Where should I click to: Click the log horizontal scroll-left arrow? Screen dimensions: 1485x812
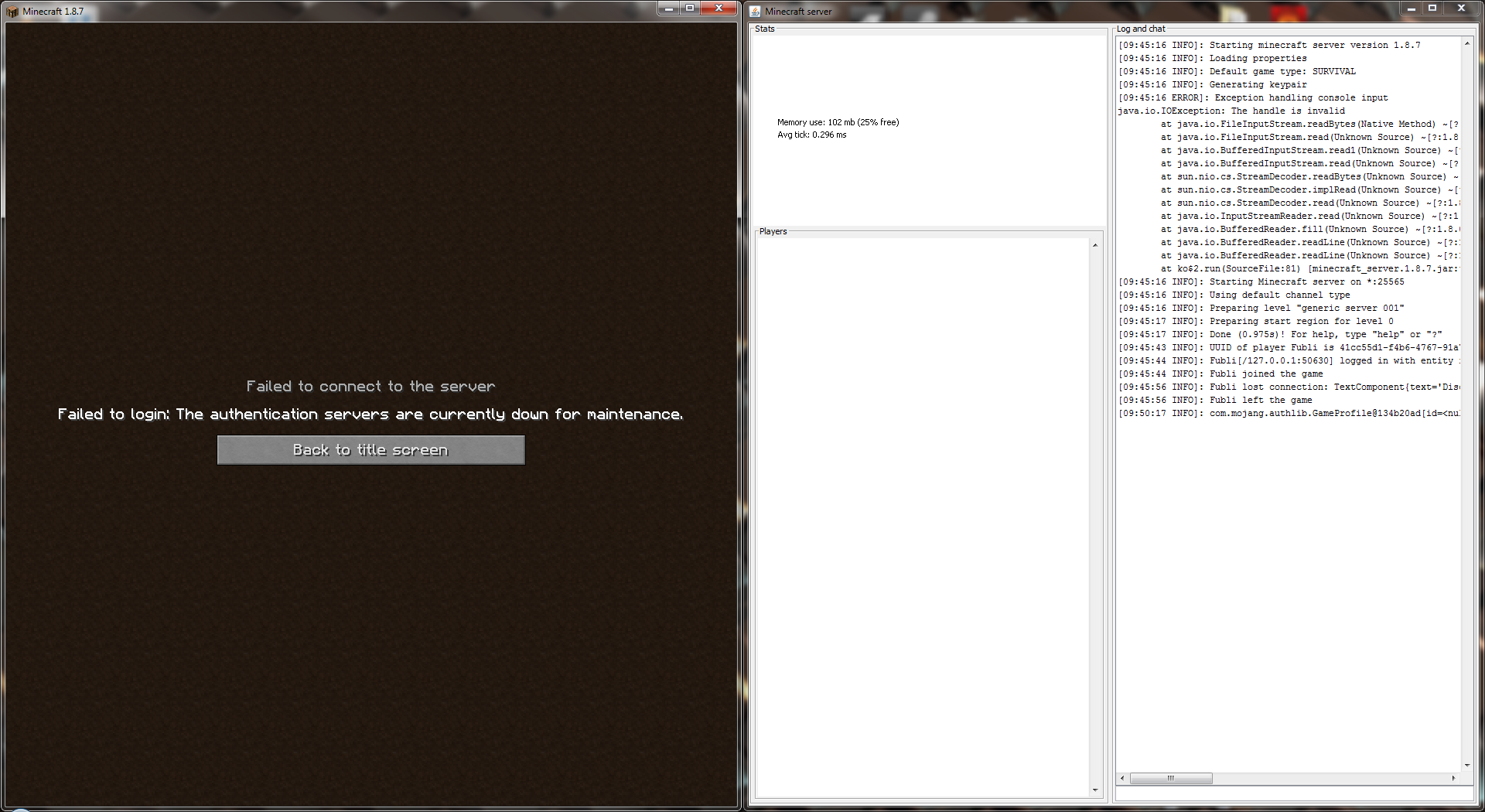1123,778
